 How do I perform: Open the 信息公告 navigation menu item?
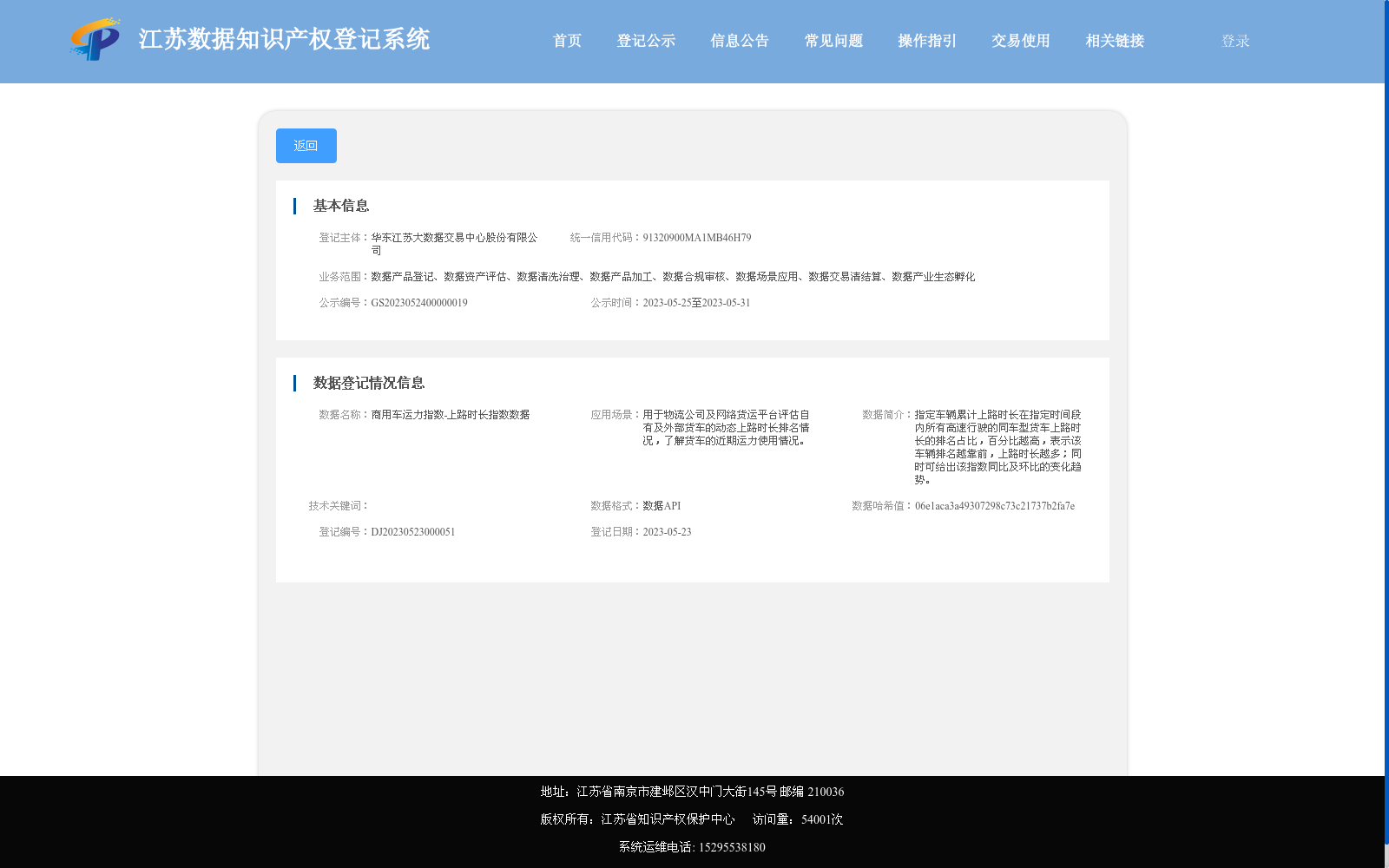739,41
